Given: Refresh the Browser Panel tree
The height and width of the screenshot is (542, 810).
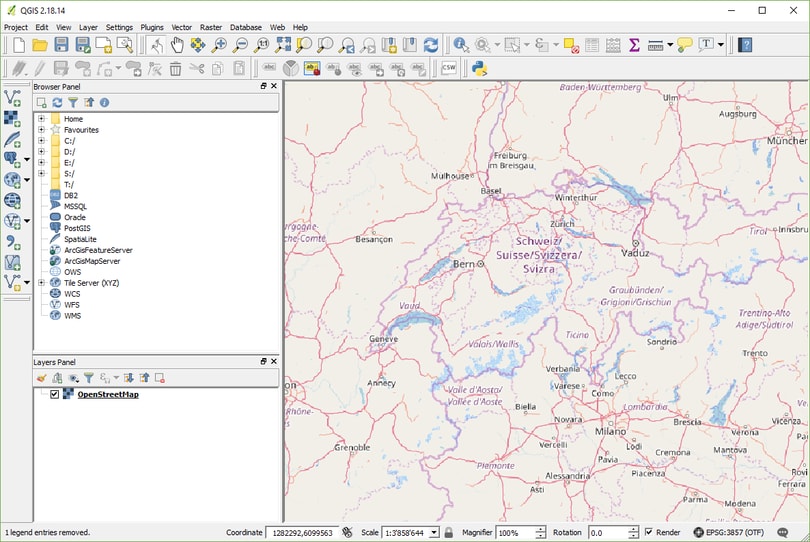Looking at the screenshot, I should pos(57,103).
